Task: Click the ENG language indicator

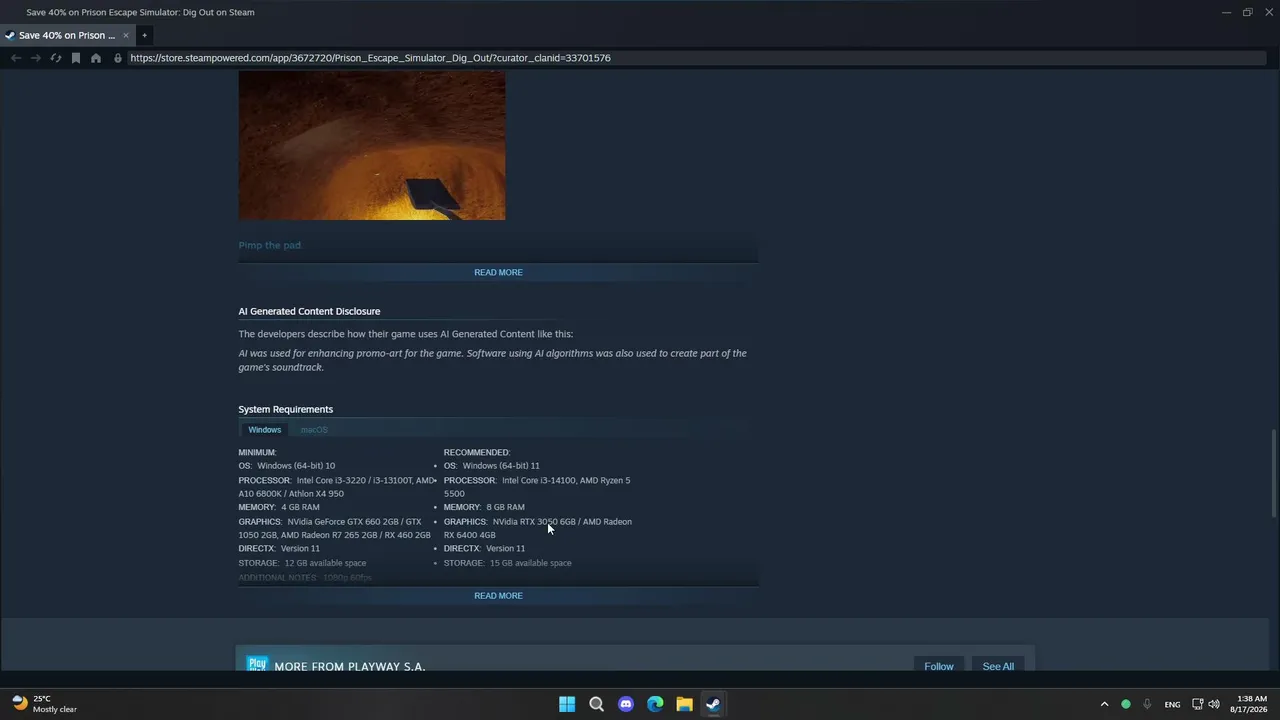Action: [x=1172, y=704]
